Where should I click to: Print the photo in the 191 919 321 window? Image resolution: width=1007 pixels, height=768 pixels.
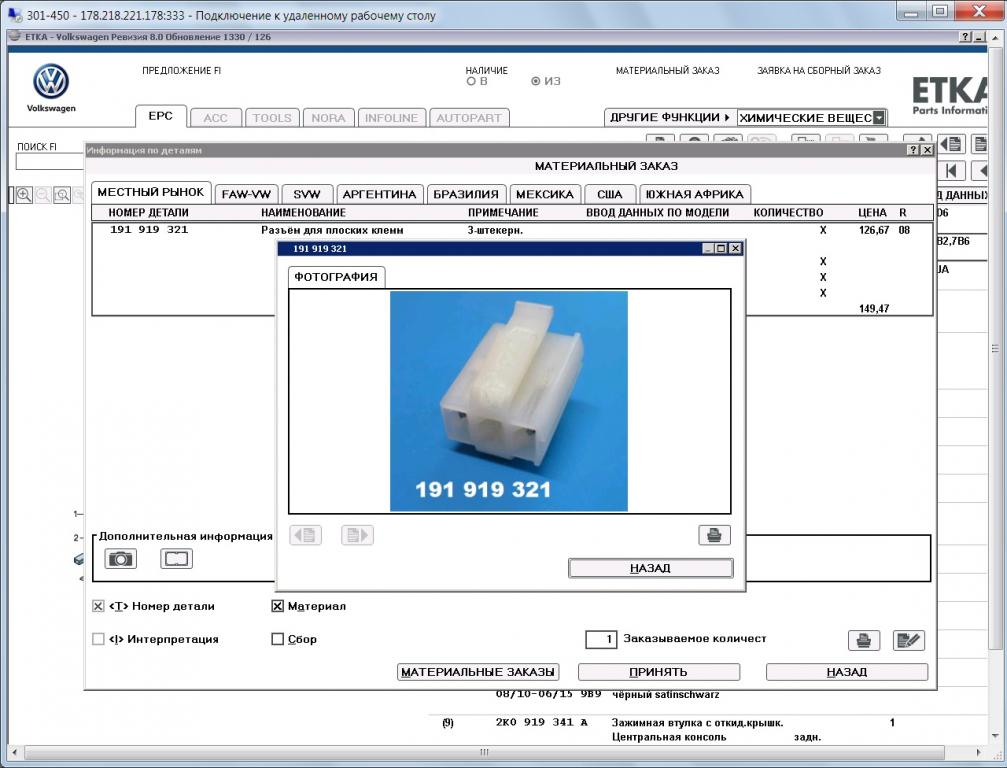tap(714, 535)
